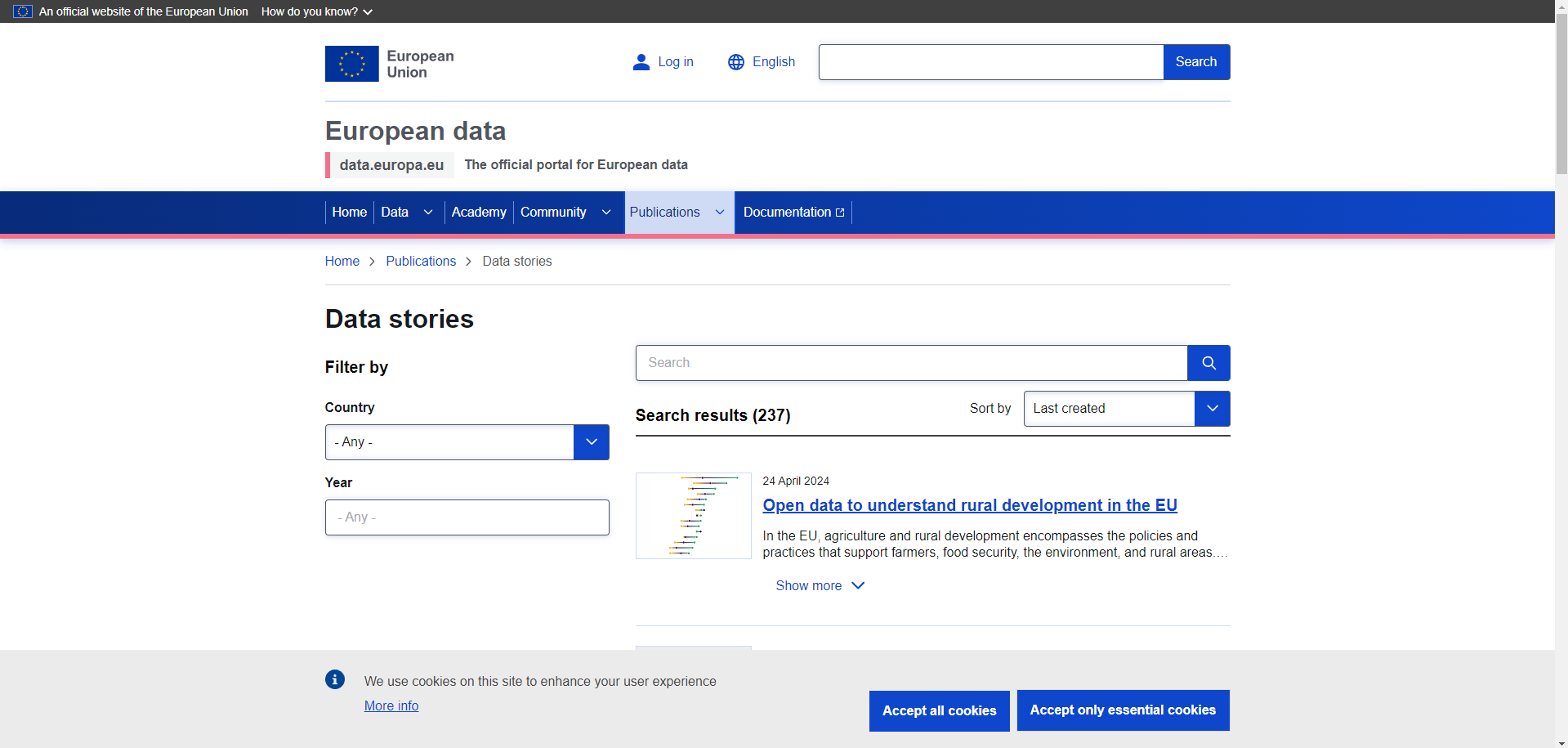
Task: Expand 'Show more' under rural development story
Action: [820, 586]
